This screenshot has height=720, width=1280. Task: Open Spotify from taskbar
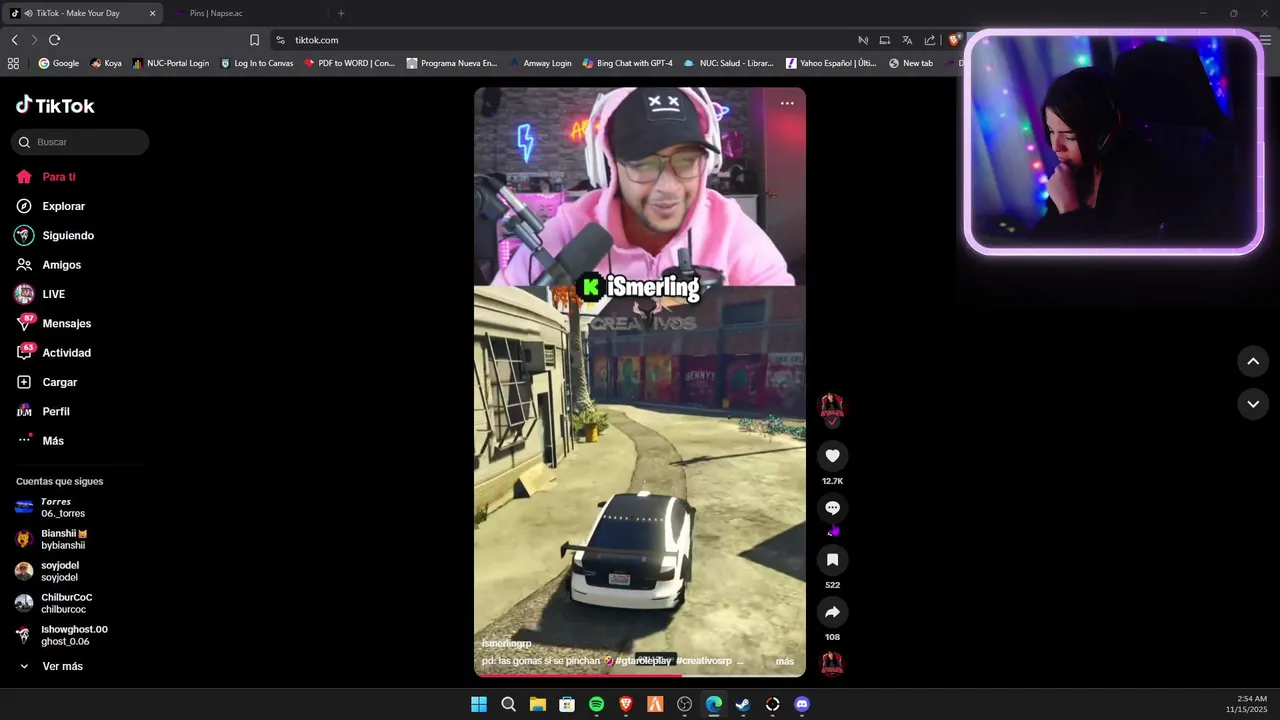[597, 704]
